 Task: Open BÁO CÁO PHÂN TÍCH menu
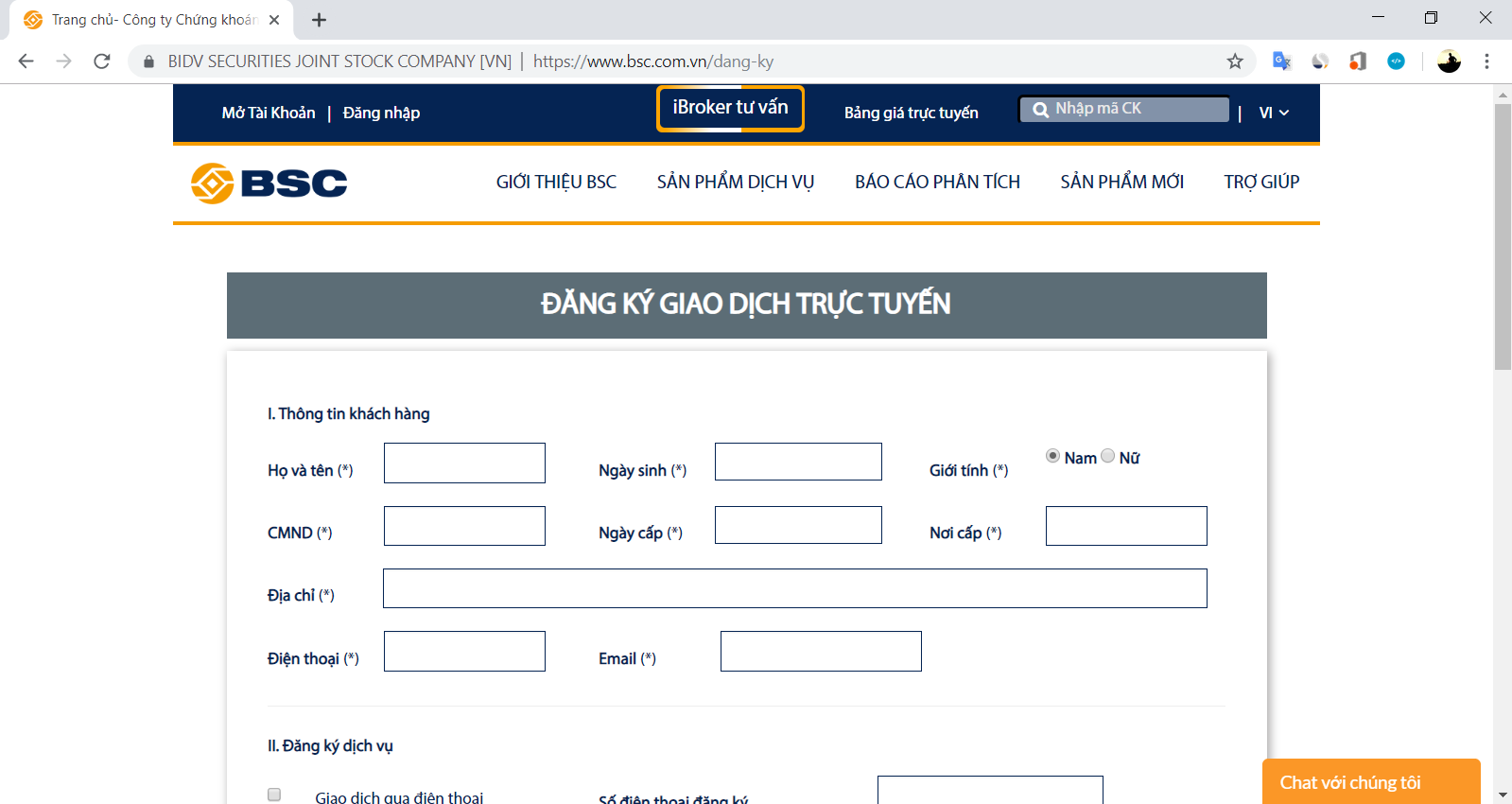[937, 182]
